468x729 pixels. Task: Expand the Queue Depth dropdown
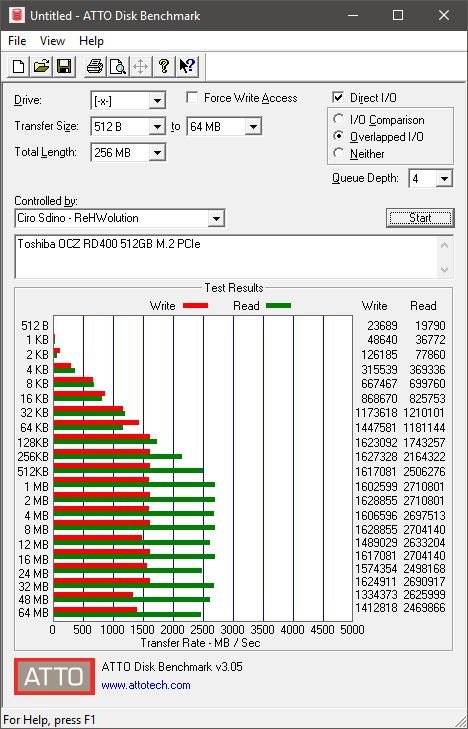pyautogui.click(x=444, y=179)
